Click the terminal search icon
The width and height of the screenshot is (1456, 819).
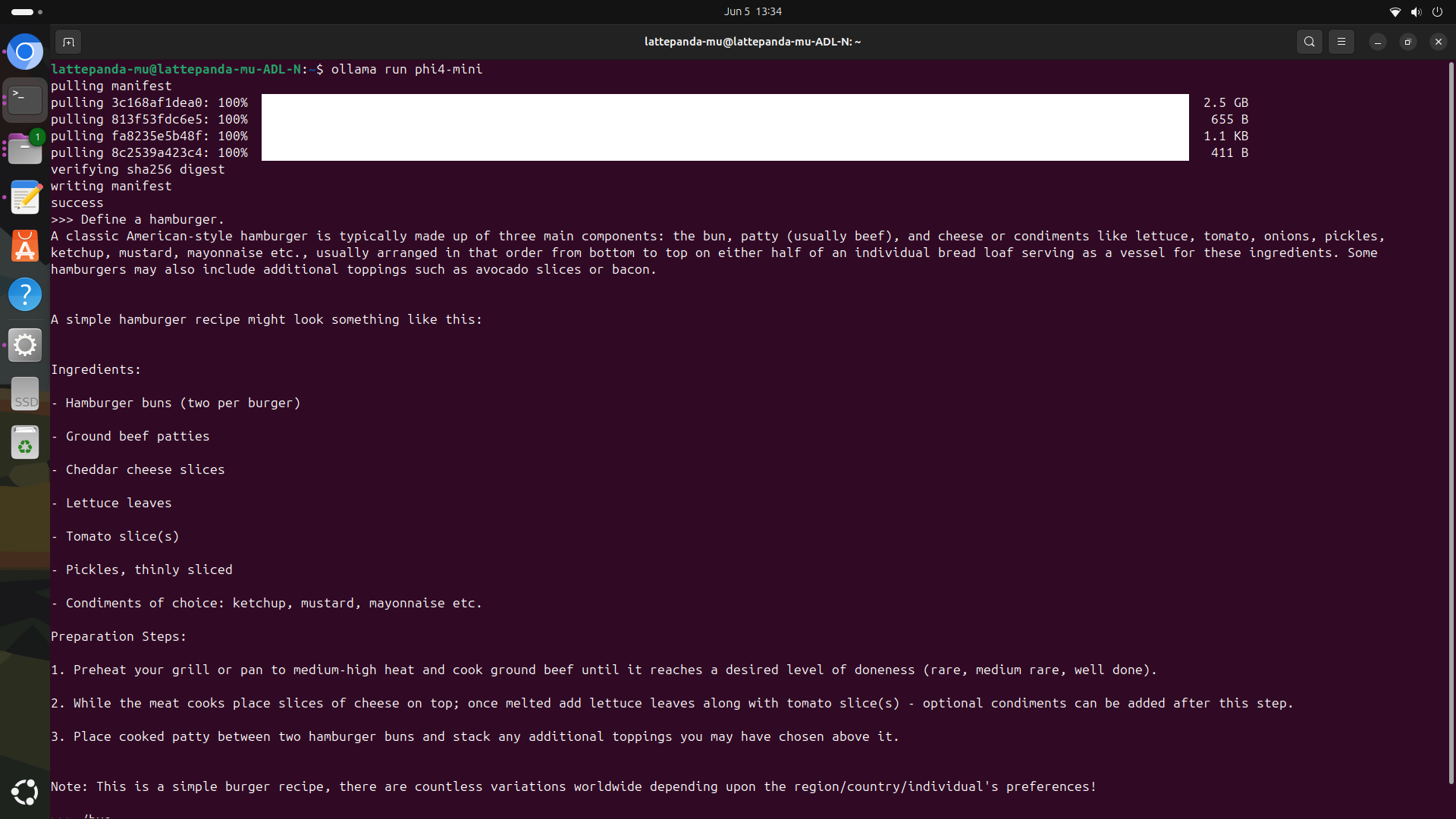coord(1310,42)
